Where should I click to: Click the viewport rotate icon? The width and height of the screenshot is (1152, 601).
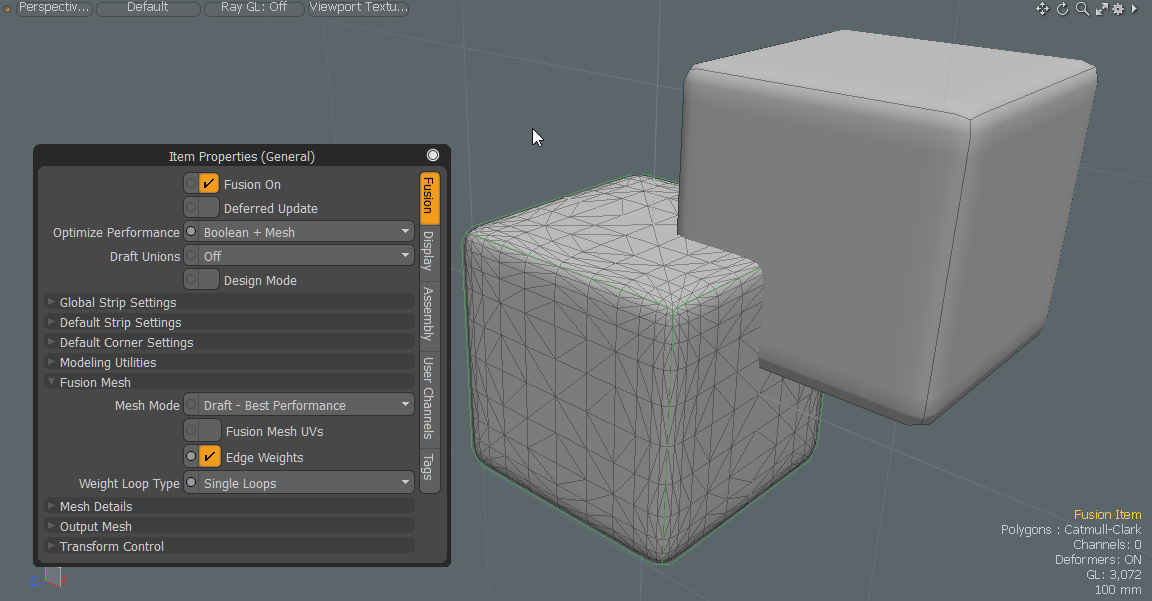pos(1062,8)
